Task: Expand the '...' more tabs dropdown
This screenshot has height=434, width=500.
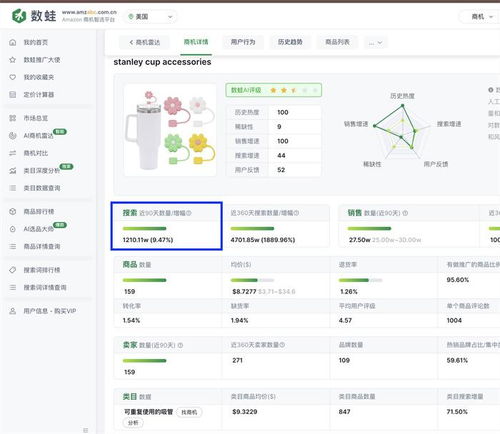Action: (x=375, y=42)
